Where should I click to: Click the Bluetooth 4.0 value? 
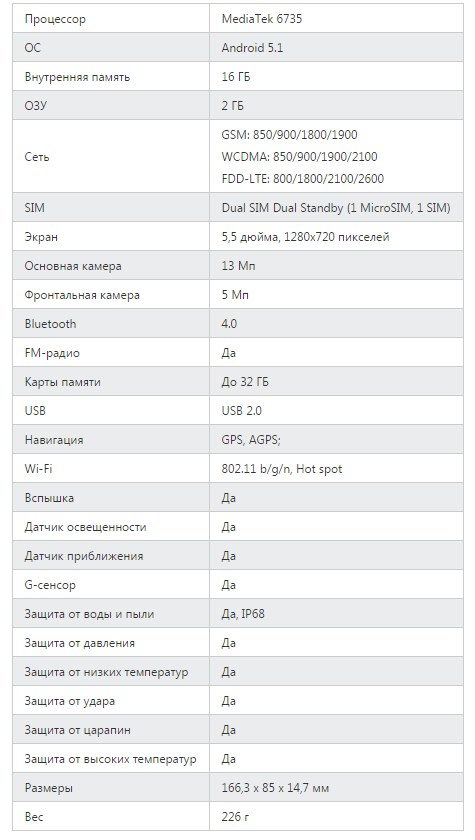coord(229,324)
